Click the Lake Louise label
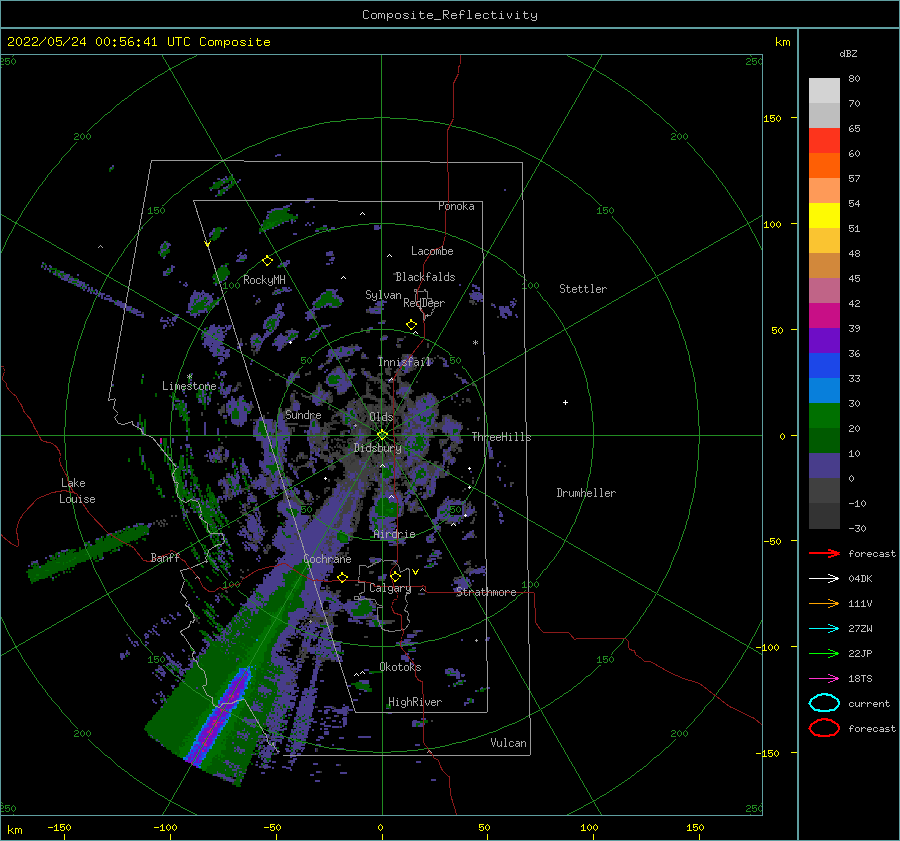Screen dimensions: 900x841 point(77,491)
